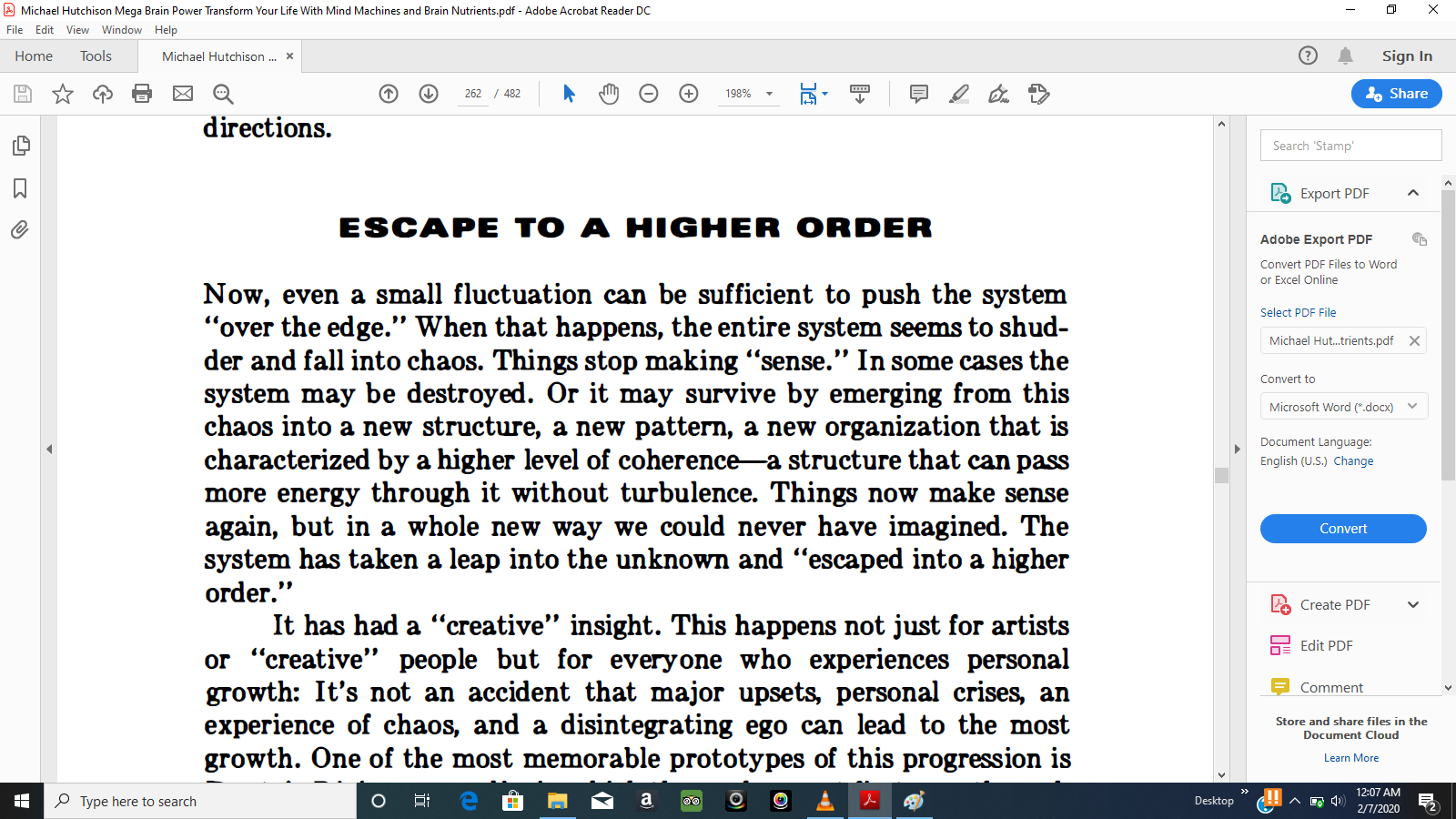
Task: Go to previous page arrow
Action: 389,94
